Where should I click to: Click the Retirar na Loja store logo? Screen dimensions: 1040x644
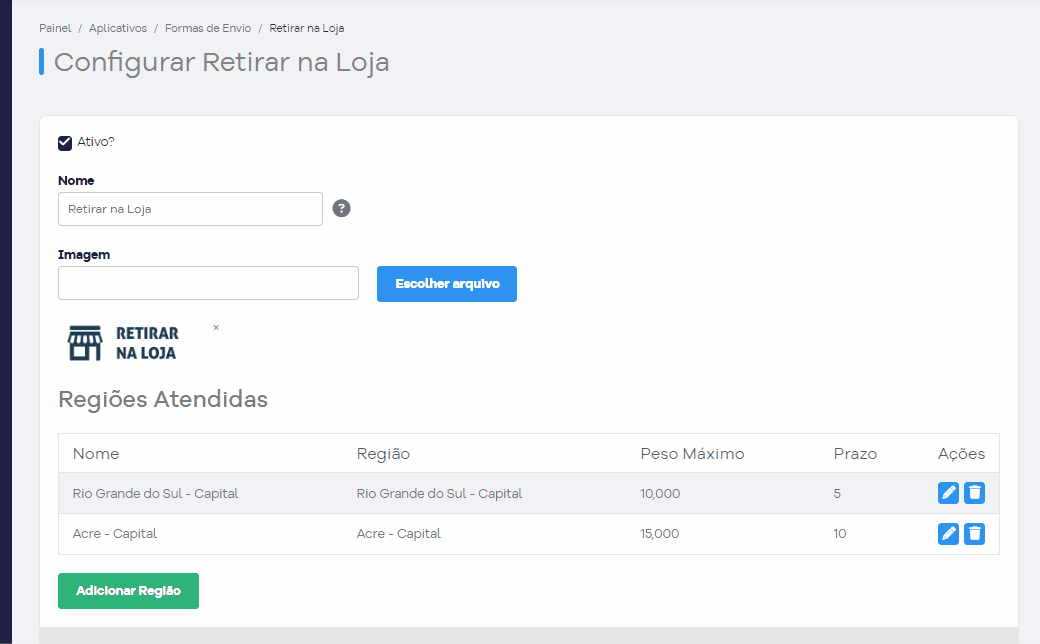pyautogui.click(x=123, y=343)
